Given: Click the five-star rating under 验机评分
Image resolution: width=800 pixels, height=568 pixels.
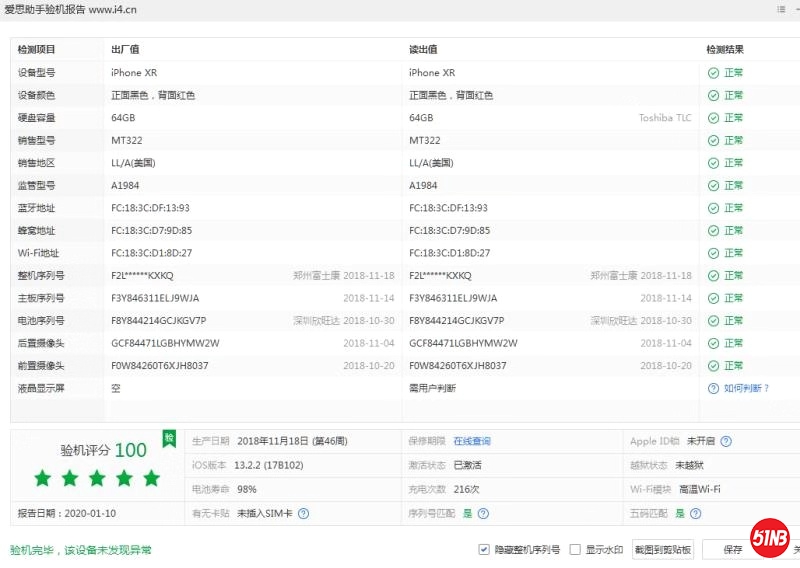Looking at the screenshot, I should pyautogui.click(x=96, y=478).
